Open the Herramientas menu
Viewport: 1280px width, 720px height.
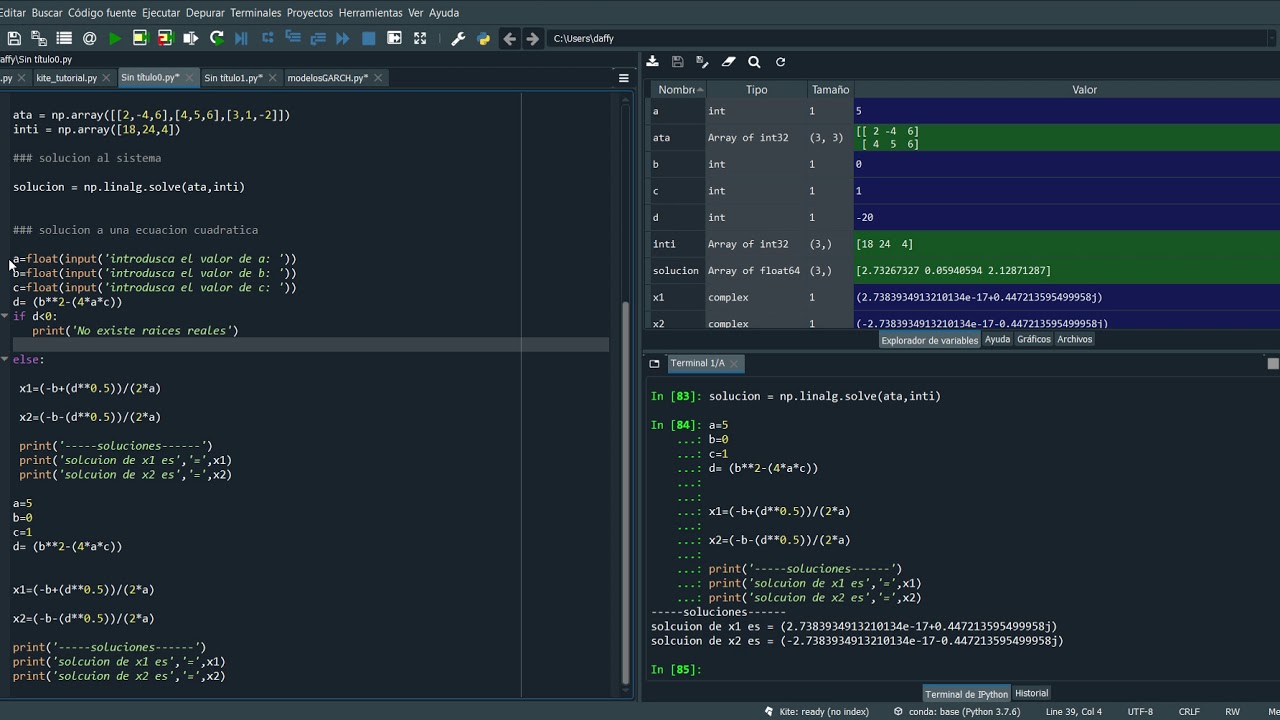click(371, 13)
